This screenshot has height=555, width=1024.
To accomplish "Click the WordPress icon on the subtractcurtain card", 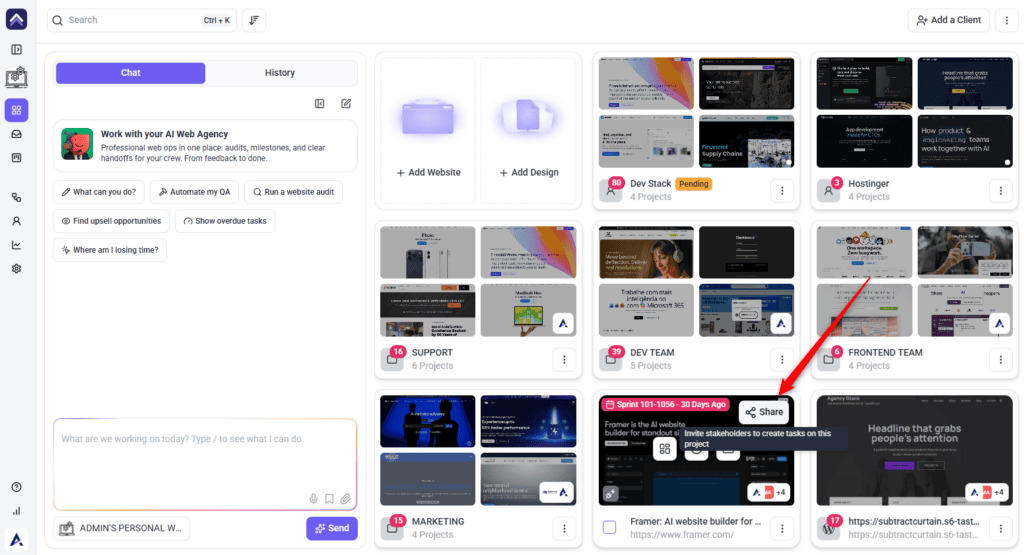I will tap(829, 528).
